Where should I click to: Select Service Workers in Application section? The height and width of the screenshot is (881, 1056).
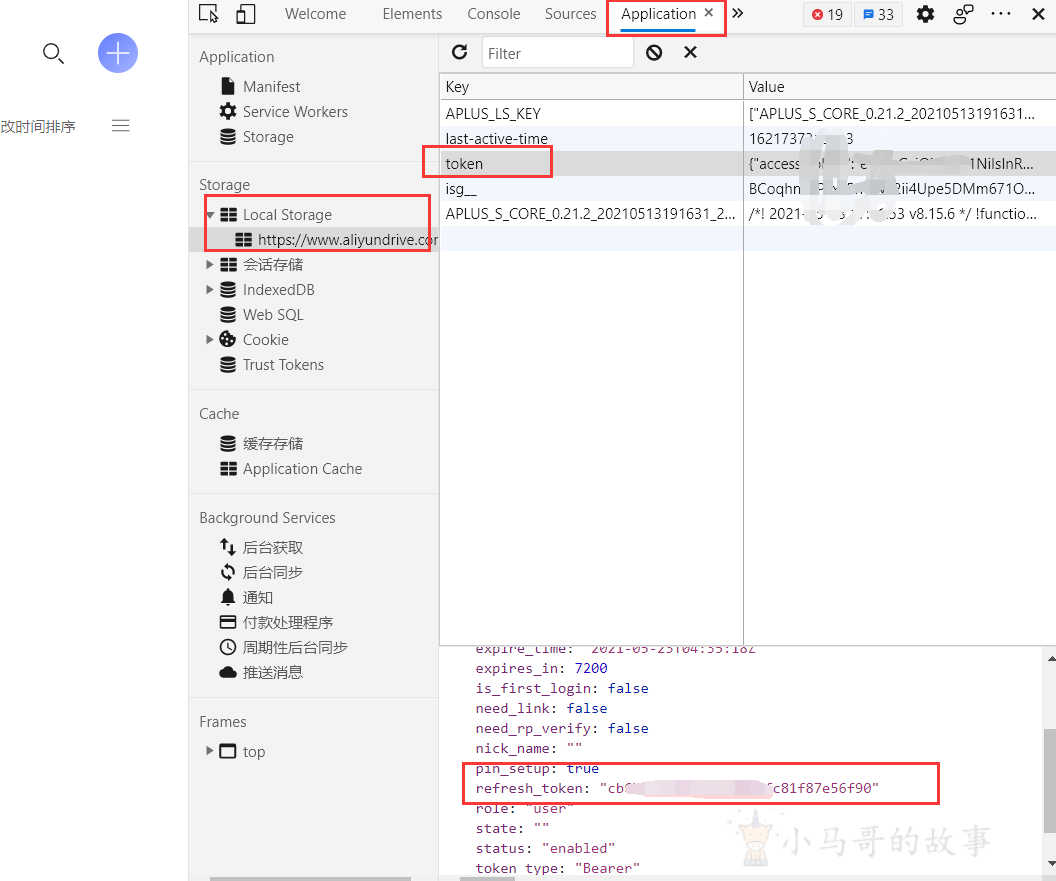tap(295, 112)
